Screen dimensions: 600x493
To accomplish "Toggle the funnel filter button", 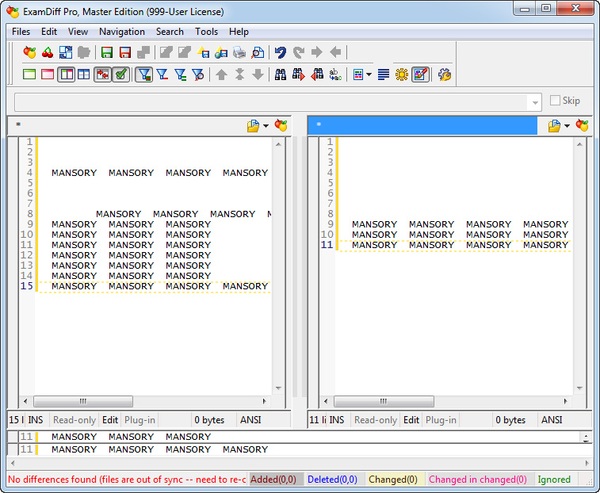I will [x=143, y=74].
